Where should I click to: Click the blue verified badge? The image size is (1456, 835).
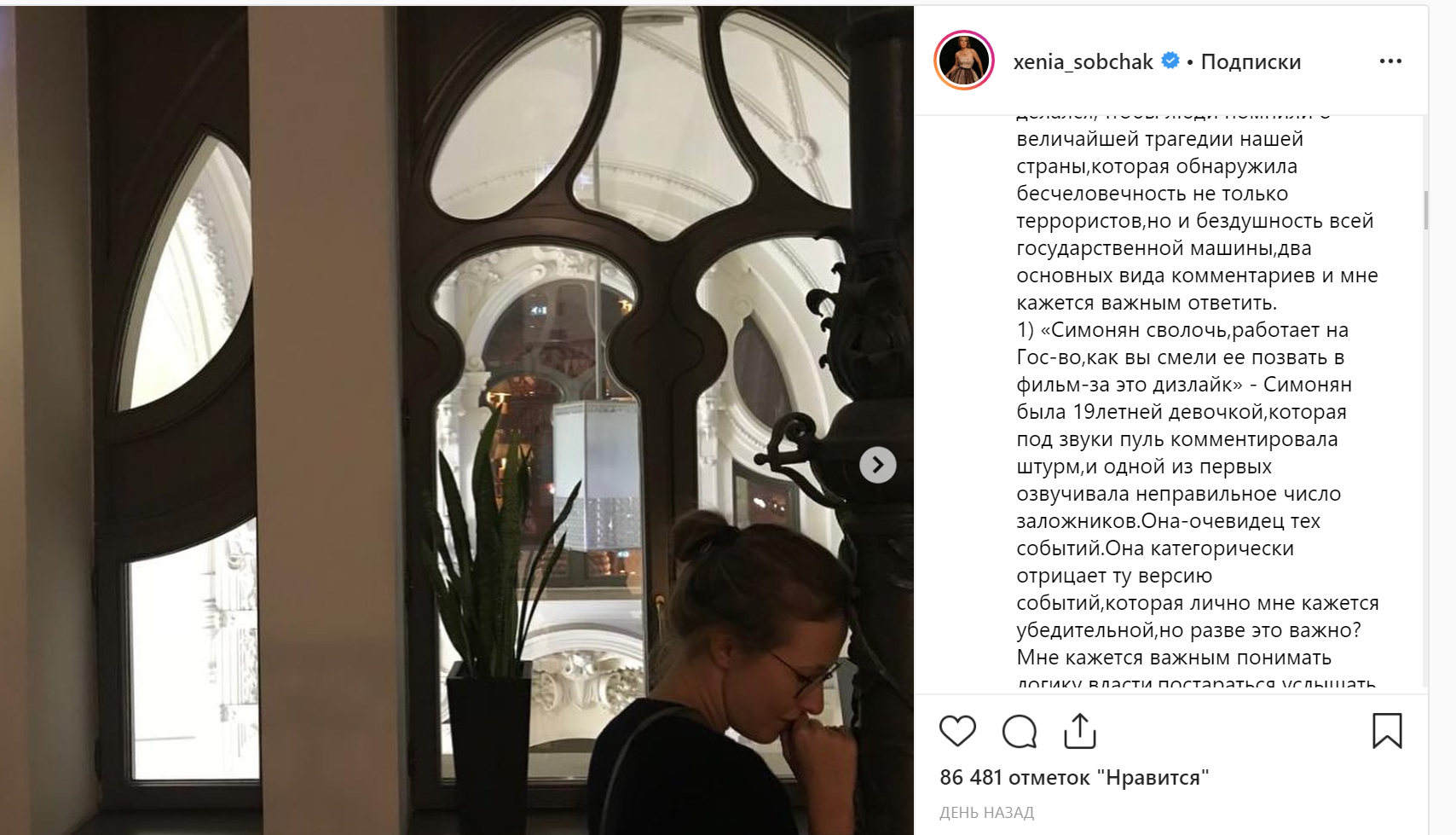pos(1171,61)
